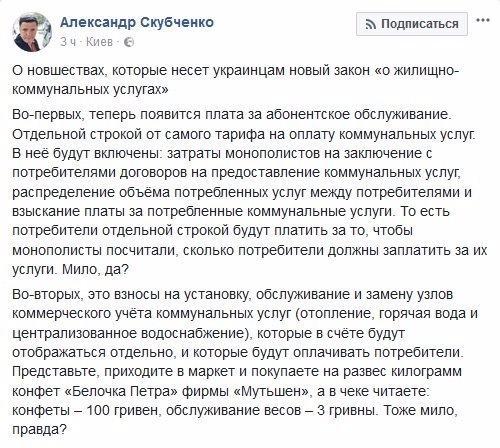Click the feed icon inside Подписаться button

coord(371,24)
